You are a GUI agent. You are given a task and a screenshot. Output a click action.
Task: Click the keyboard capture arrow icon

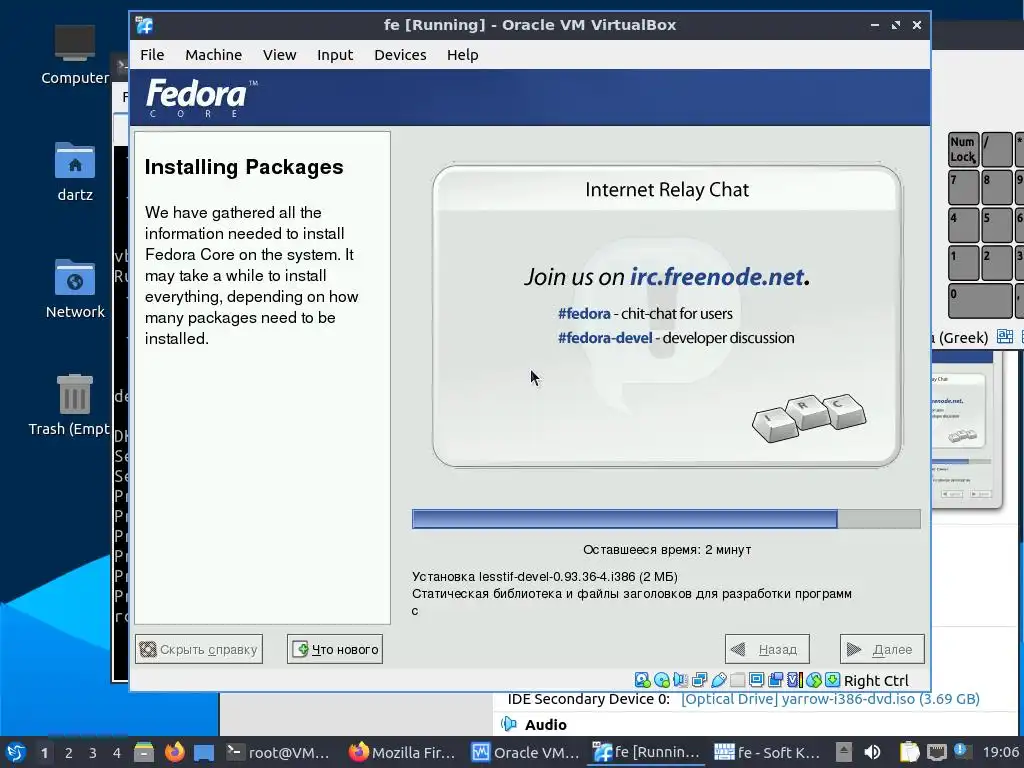click(x=832, y=680)
